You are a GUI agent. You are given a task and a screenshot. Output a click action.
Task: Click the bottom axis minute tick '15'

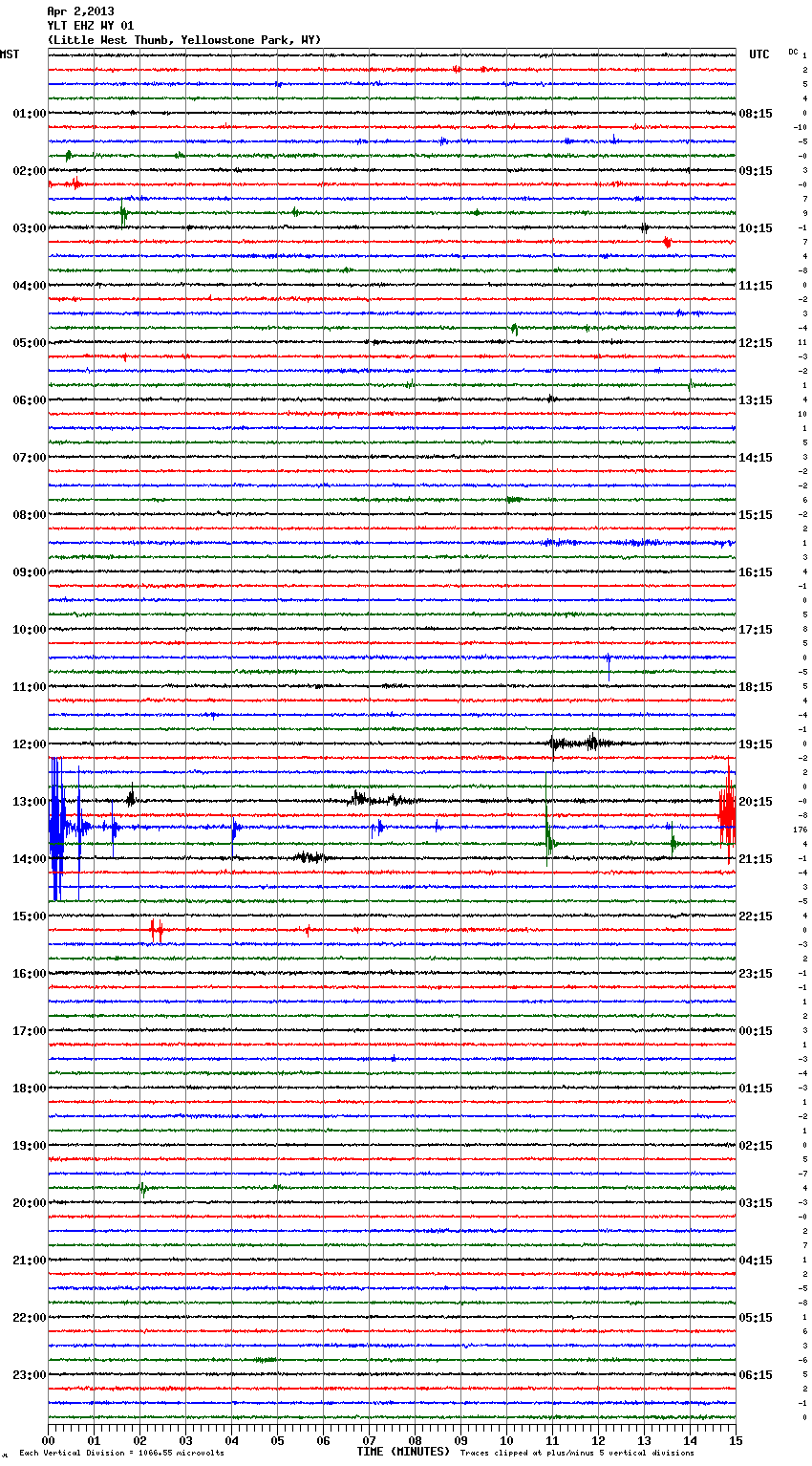click(735, 1440)
